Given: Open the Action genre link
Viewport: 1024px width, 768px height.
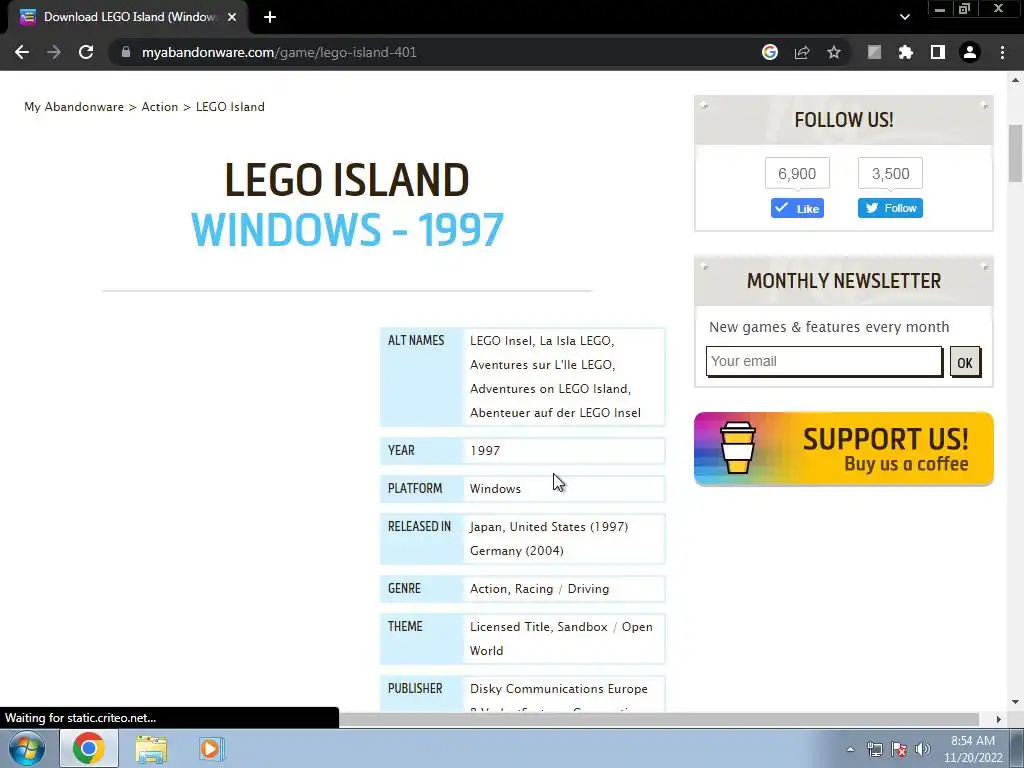Looking at the screenshot, I should (x=488, y=588).
